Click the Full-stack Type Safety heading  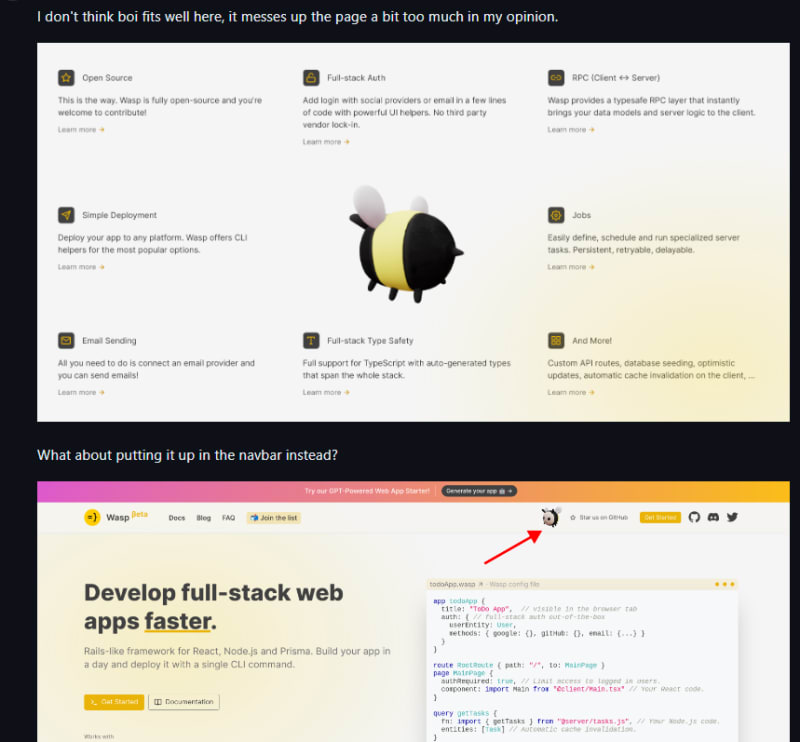[x=370, y=340]
